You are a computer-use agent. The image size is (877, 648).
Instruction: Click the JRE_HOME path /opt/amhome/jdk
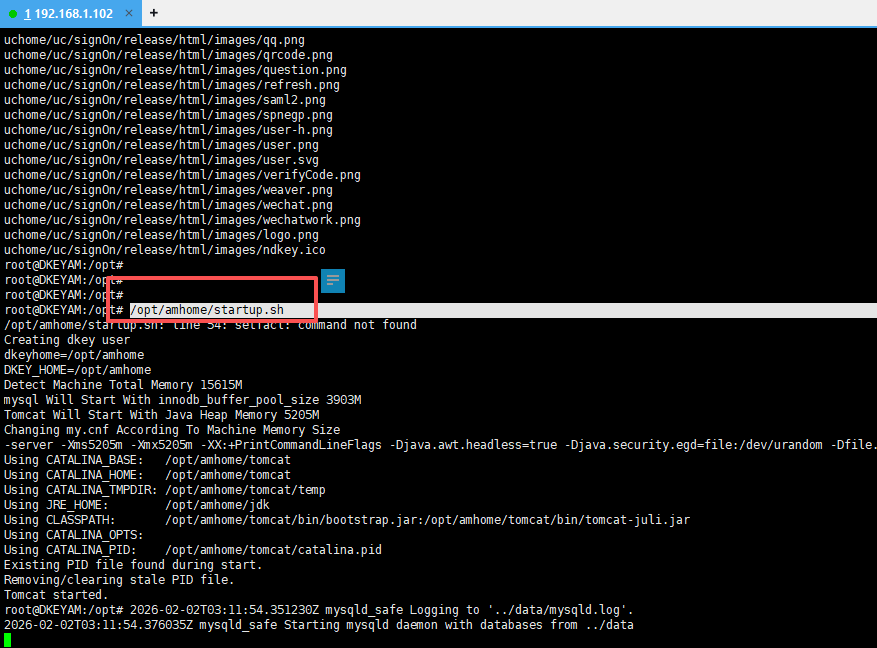pos(214,505)
